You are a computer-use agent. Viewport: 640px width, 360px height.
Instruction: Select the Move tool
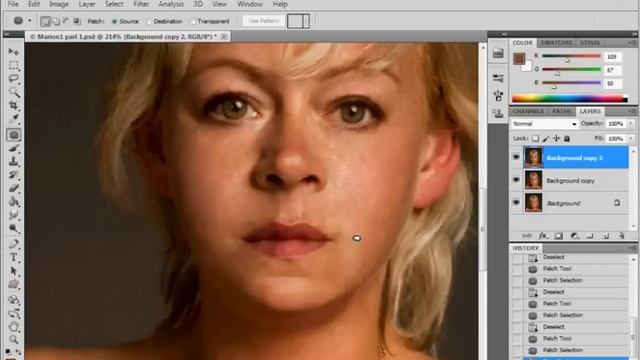tap(13, 52)
